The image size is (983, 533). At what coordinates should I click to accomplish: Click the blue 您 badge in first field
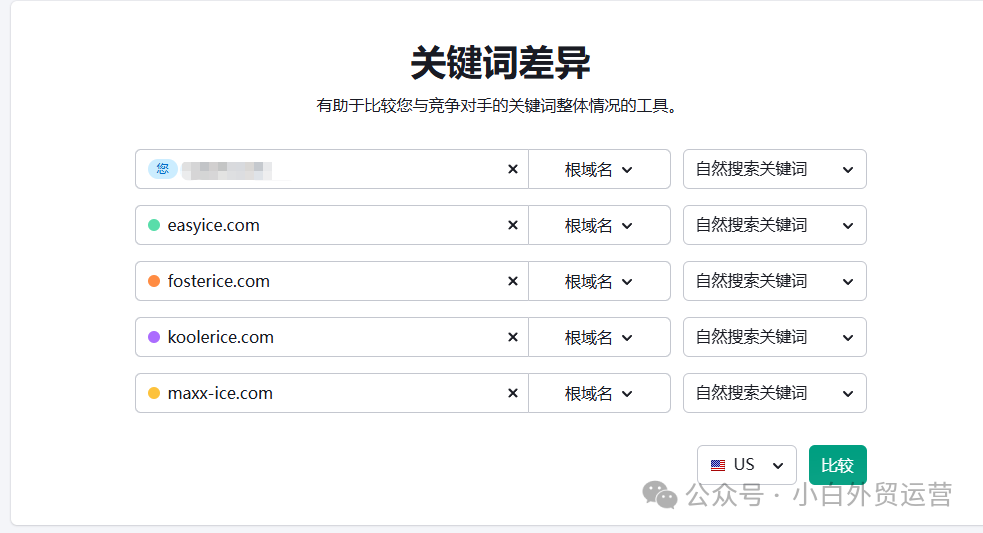pos(163,169)
